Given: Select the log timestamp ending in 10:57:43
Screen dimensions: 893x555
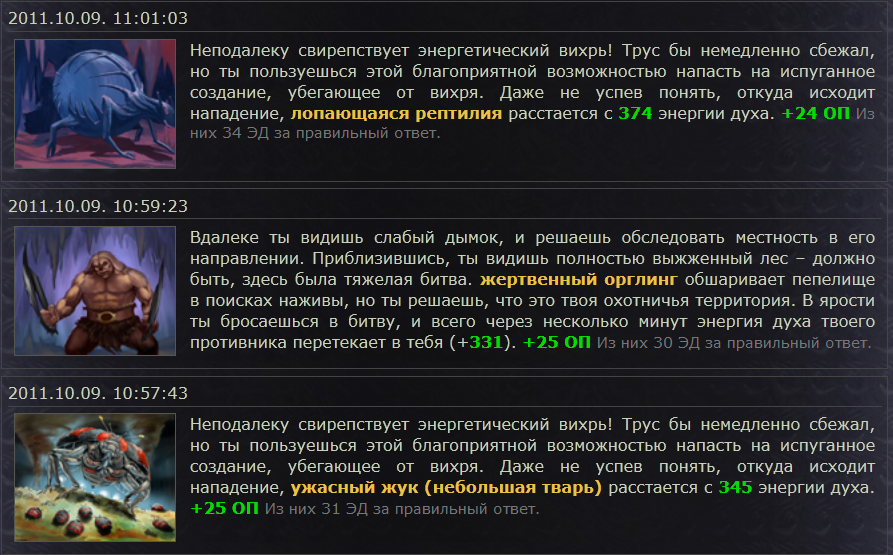Looking at the screenshot, I should click(98, 393).
